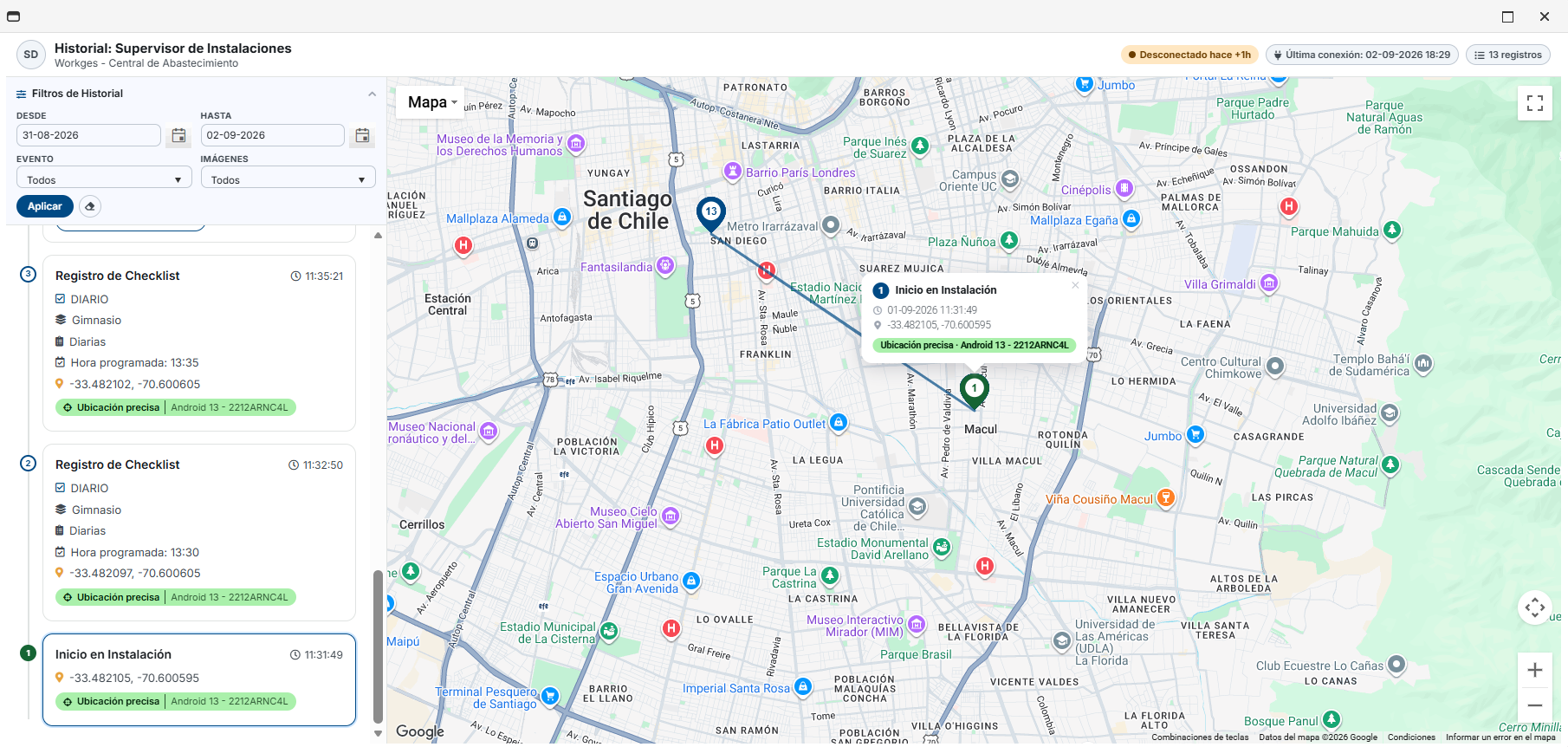The height and width of the screenshot is (747, 1568).
Task: Open the Inicio en Instalación record card
Action: [x=199, y=679]
